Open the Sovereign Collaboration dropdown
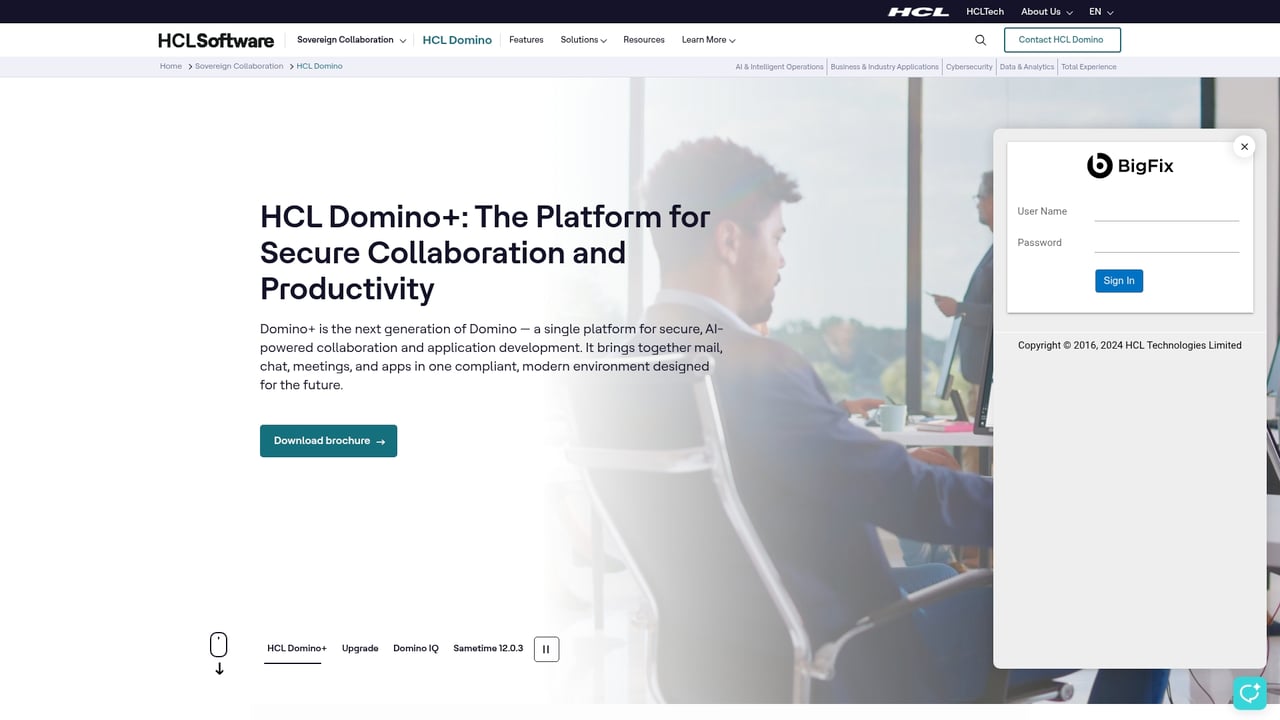Viewport: 1280px width, 720px height. click(351, 39)
